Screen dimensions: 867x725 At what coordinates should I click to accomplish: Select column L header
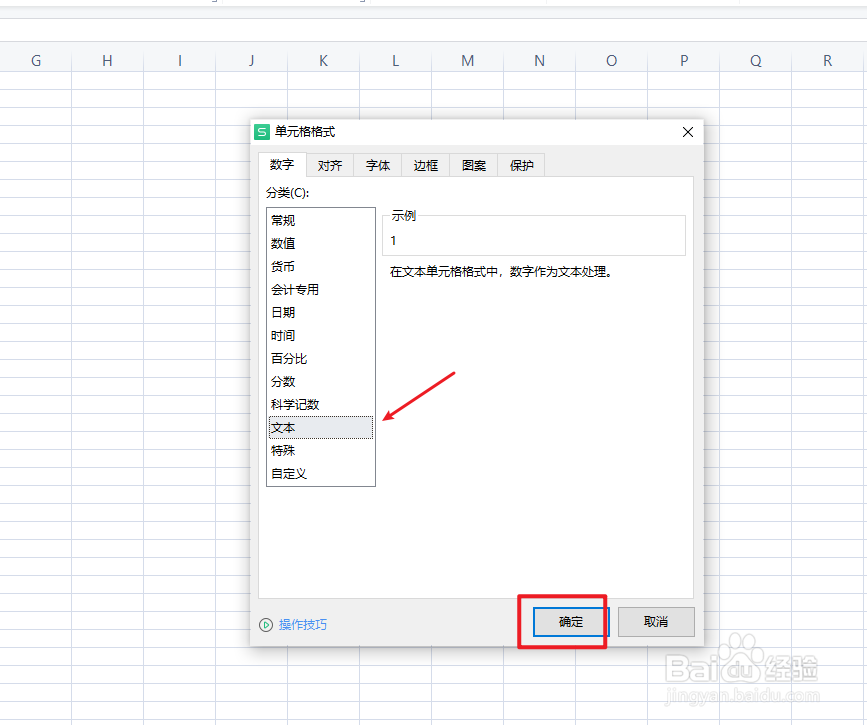pos(395,60)
